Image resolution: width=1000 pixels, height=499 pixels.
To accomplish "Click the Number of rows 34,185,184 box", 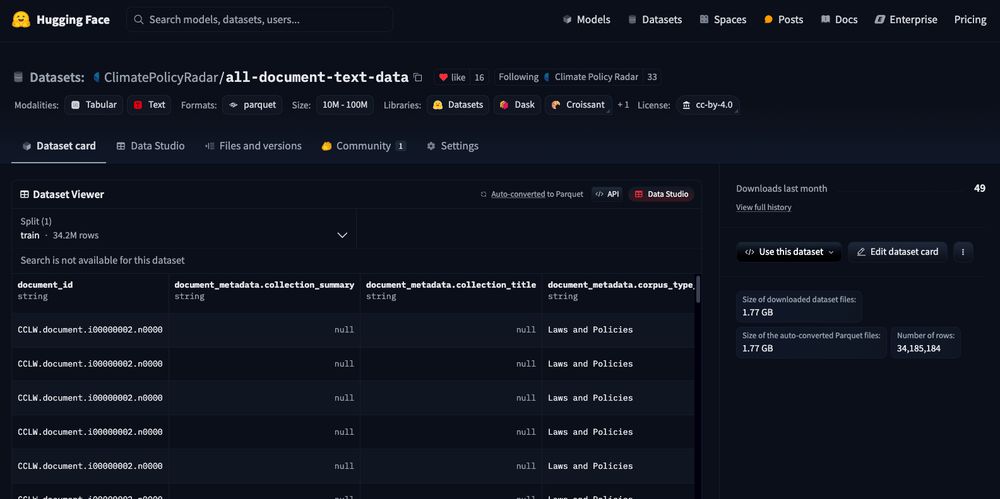I will [926, 343].
